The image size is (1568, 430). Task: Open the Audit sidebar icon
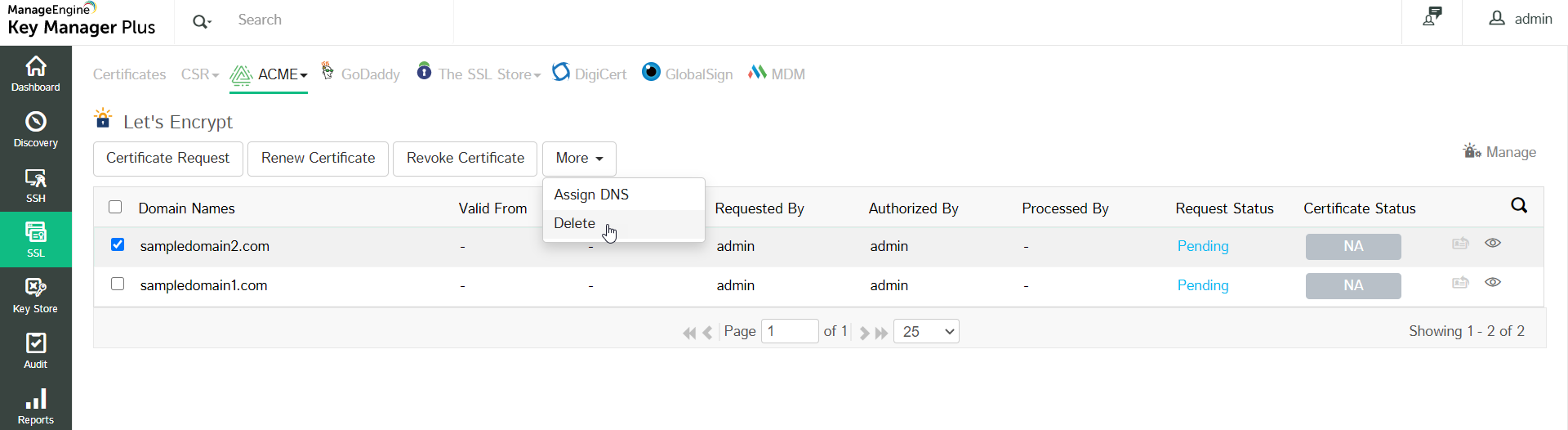click(35, 351)
